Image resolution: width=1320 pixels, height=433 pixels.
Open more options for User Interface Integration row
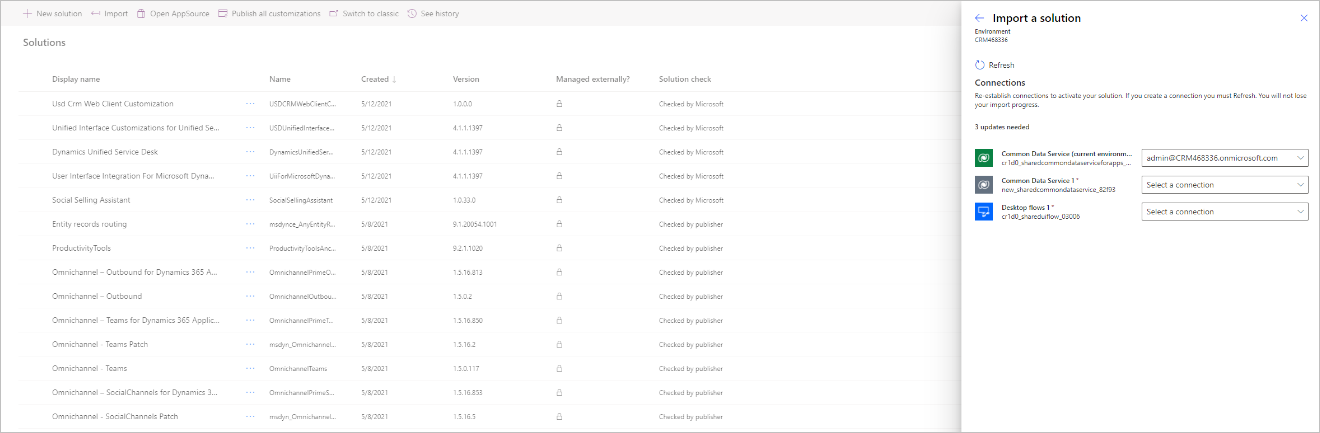(x=250, y=176)
